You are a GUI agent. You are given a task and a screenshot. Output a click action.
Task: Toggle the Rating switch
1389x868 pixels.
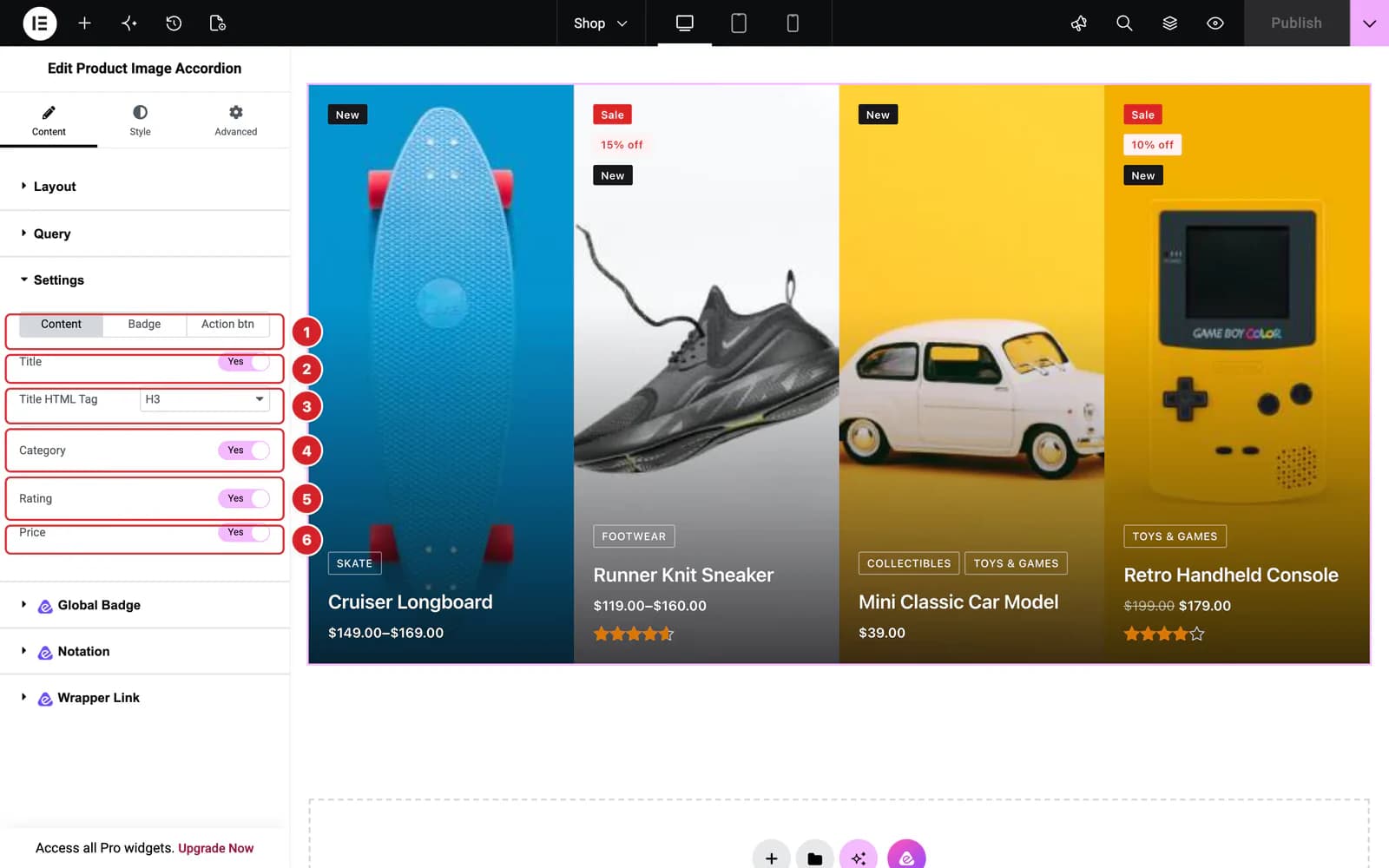pyautogui.click(x=244, y=498)
